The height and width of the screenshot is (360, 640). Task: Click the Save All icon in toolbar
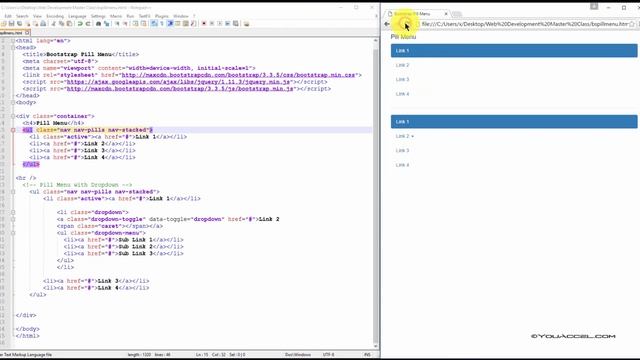click(x=19, y=24)
